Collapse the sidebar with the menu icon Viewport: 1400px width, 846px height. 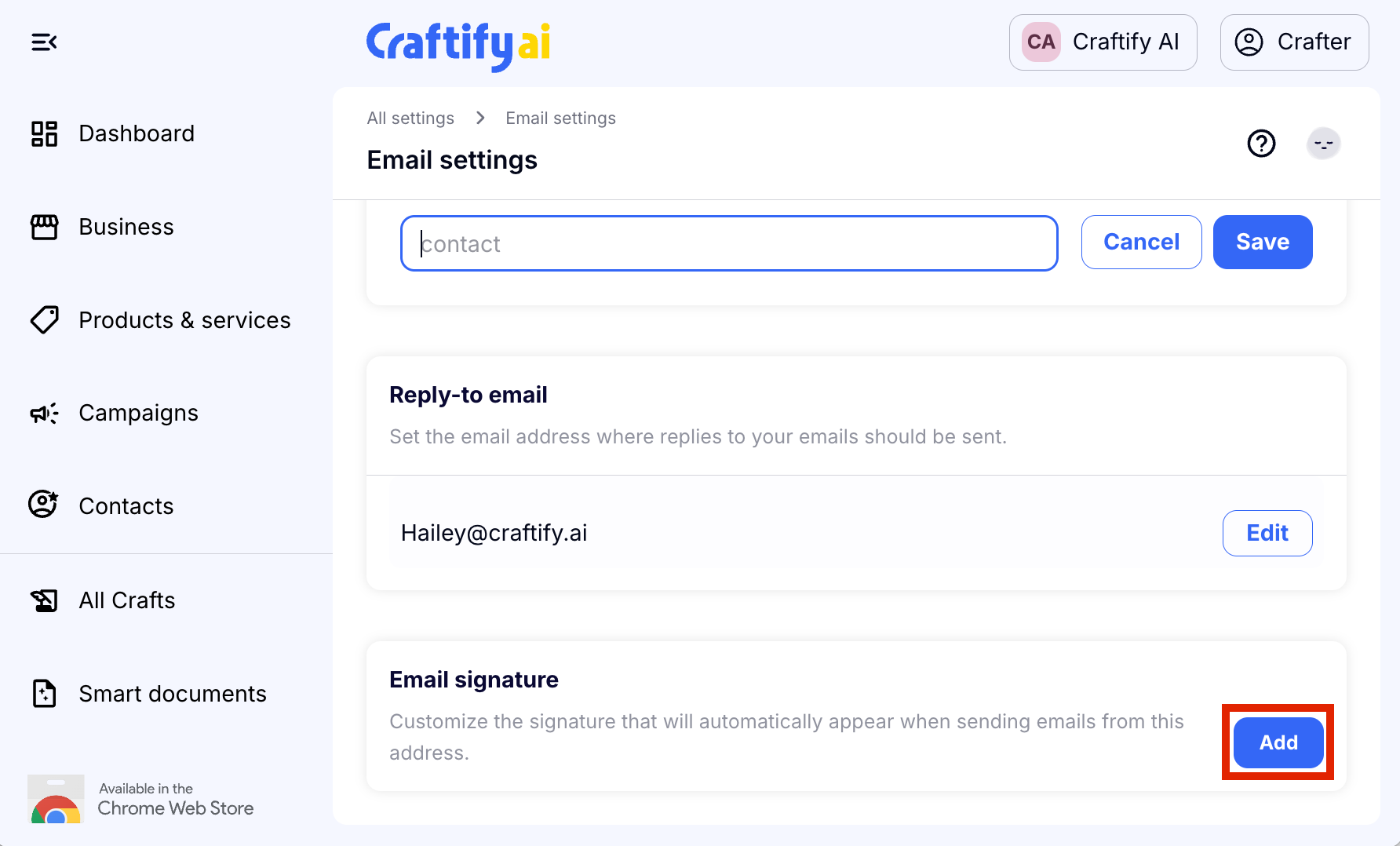(44, 42)
